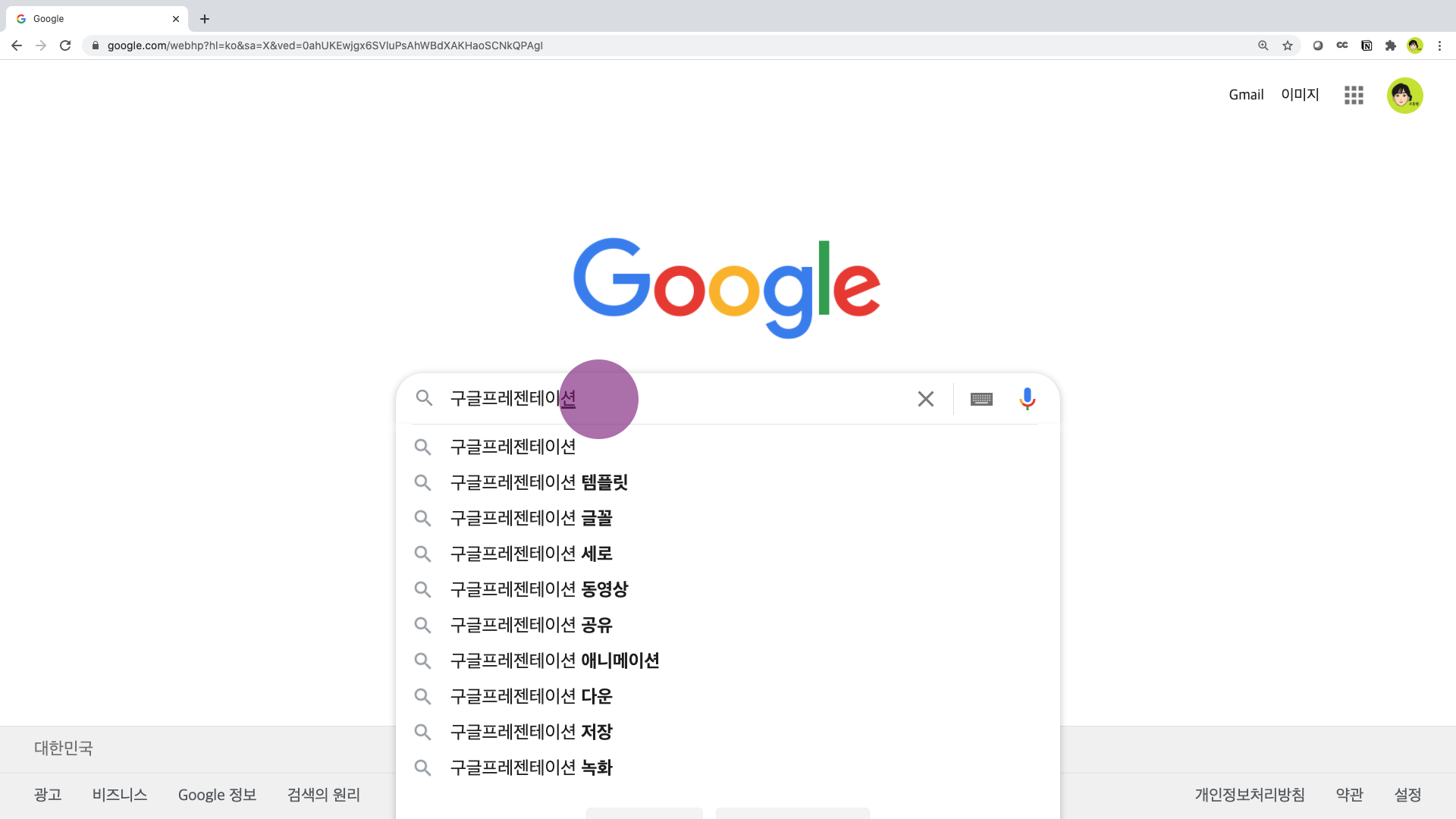Open the 이미지 link
This screenshot has width=1456, height=819.
[x=1300, y=95]
